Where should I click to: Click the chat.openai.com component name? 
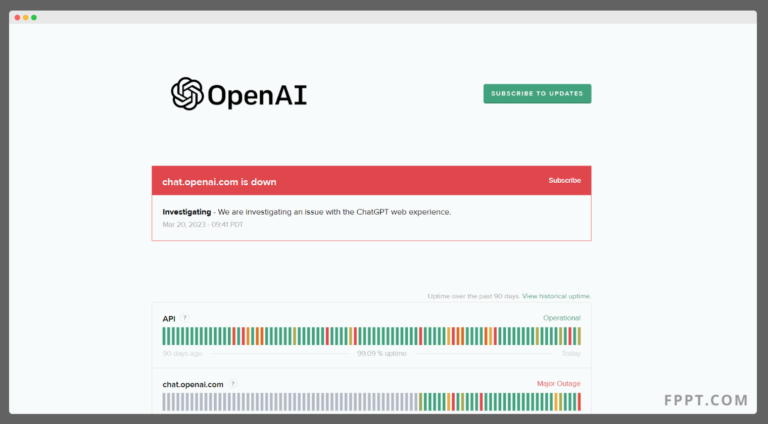(193, 384)
